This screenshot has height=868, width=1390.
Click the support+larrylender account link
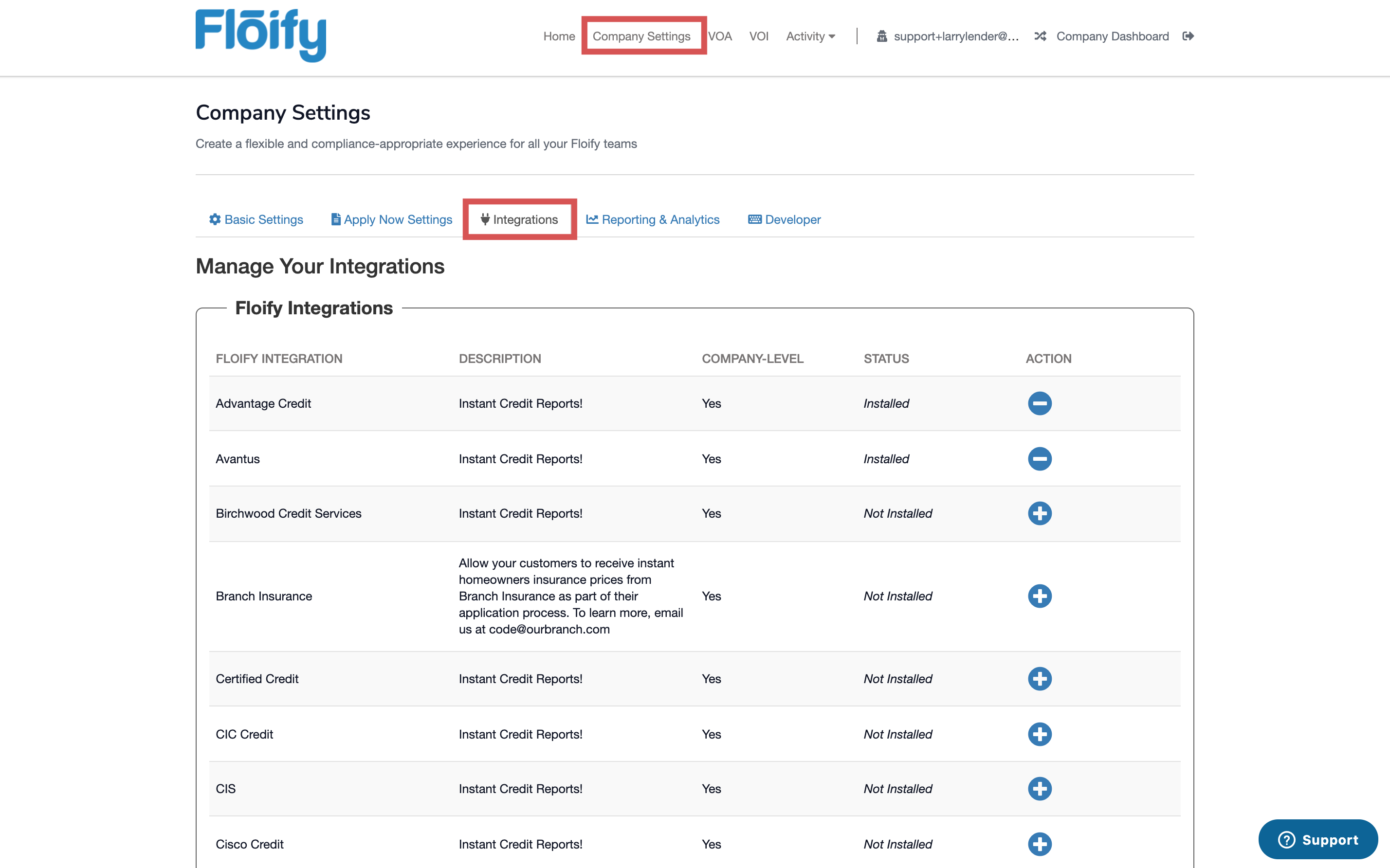click(x=956, y=36)
